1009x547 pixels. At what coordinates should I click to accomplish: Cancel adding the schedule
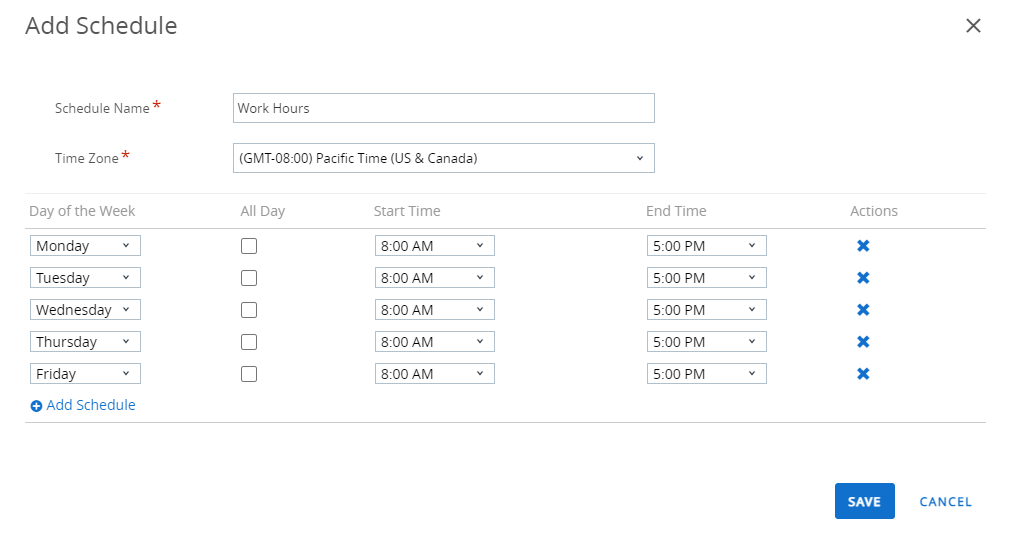tap(945, 502)
